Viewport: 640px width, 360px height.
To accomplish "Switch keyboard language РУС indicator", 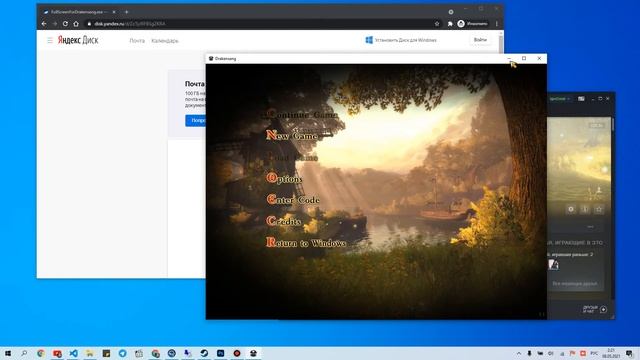I will click(x=594, y=353).
